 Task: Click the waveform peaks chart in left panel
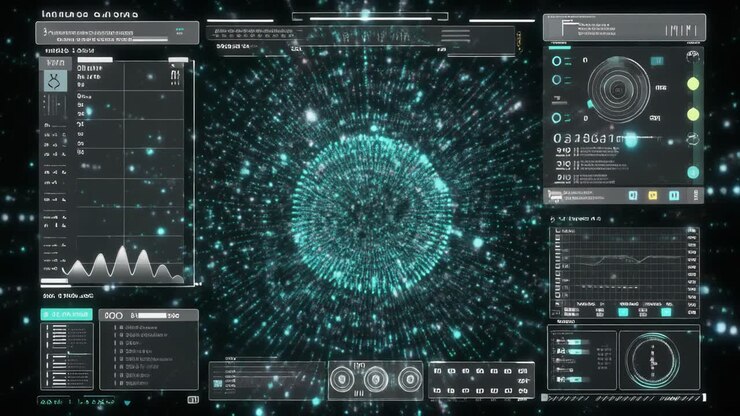[x=123, y=263]
